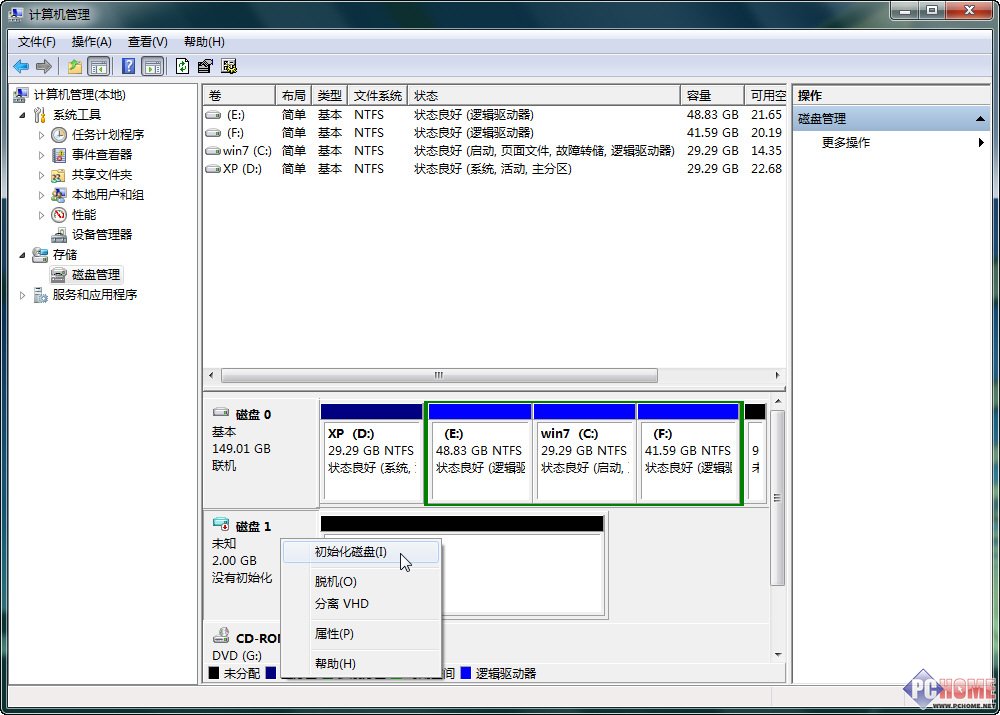Click the Up one level folder icon

coord(75,66)
